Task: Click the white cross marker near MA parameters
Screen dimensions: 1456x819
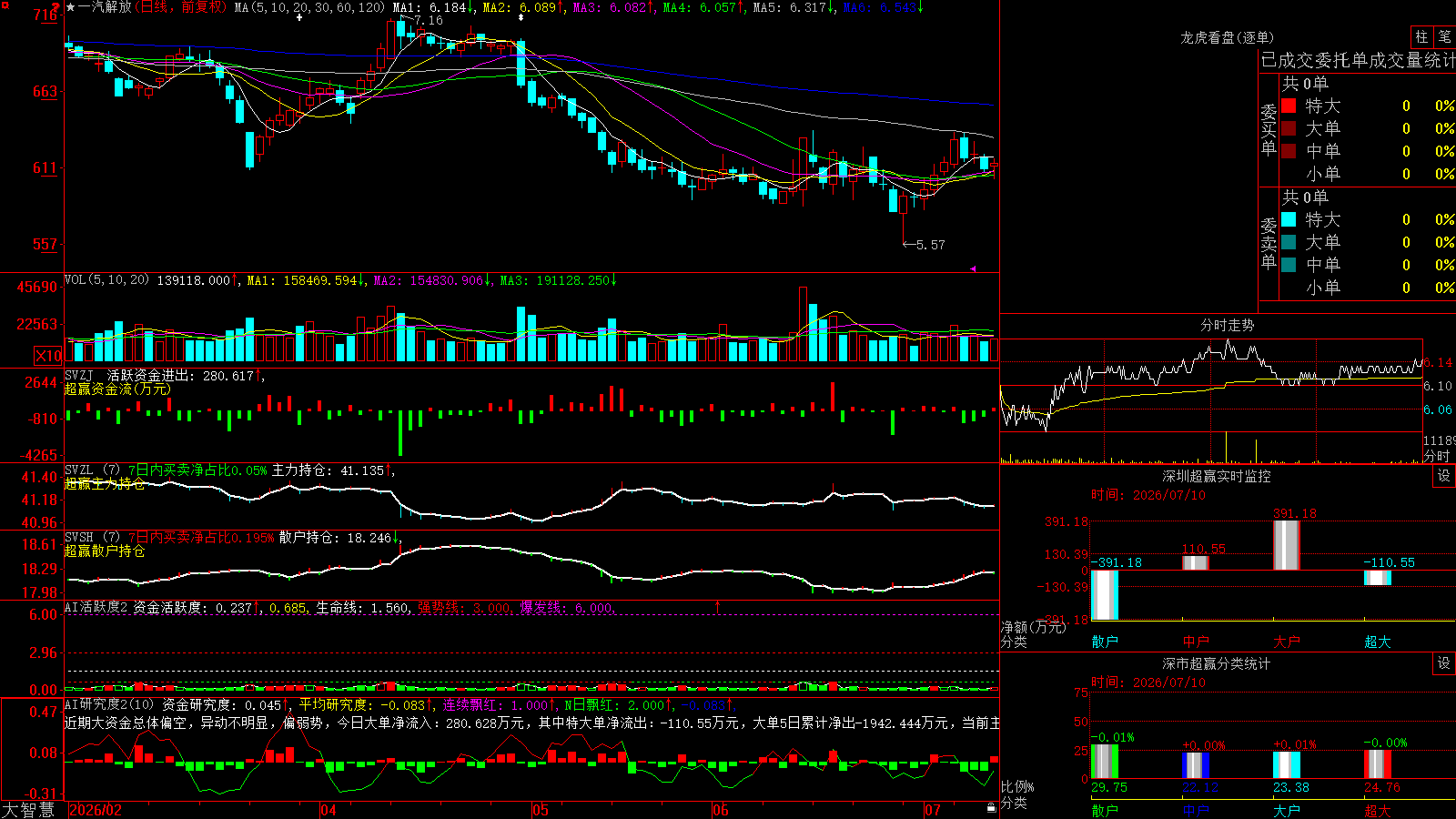Action: (x=299, y=17)
